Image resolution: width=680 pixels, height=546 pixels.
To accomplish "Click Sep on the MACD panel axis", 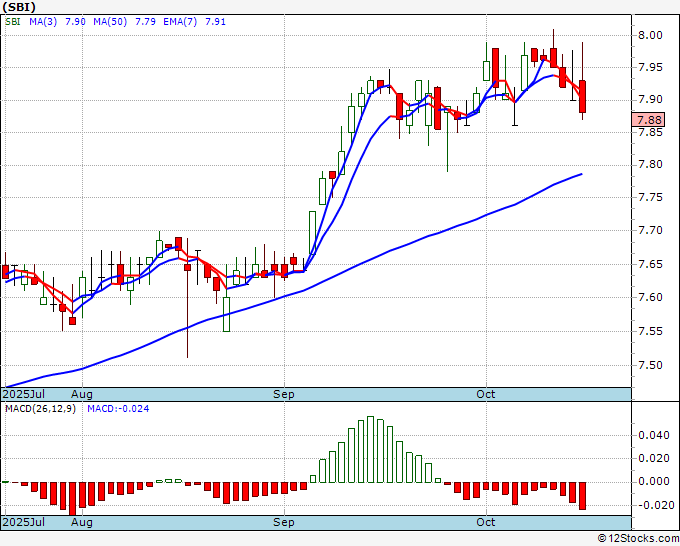I will pos(284,522).
